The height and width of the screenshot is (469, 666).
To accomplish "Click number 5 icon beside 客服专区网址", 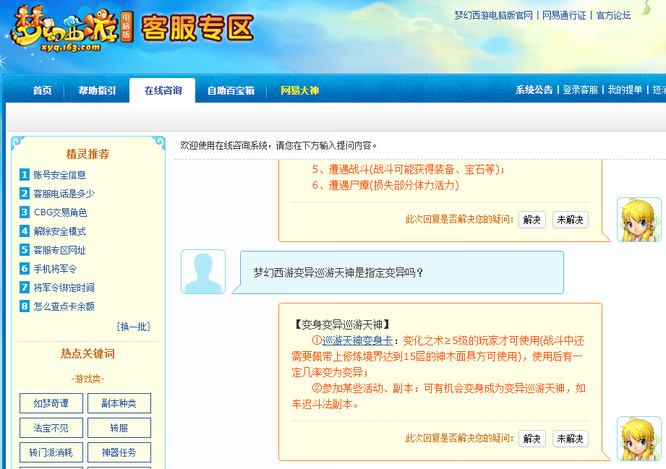I will [x=25, y=250].
